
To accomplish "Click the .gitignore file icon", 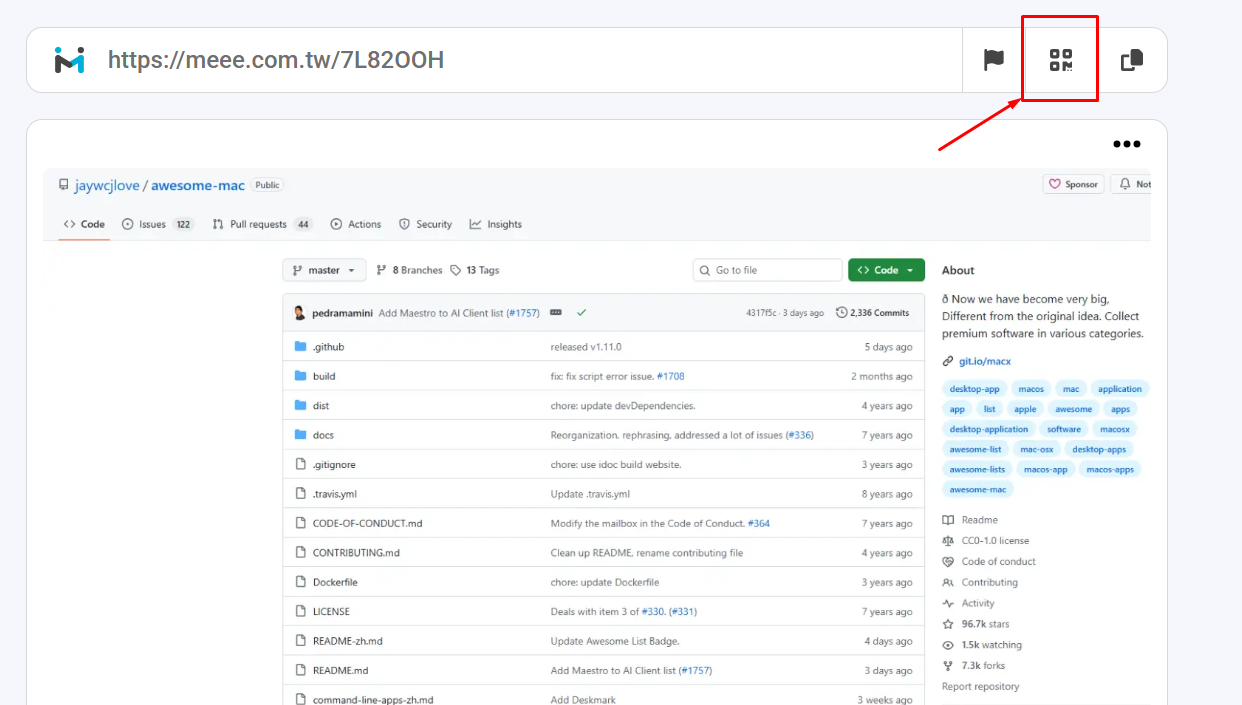I will tap(300, 464).
